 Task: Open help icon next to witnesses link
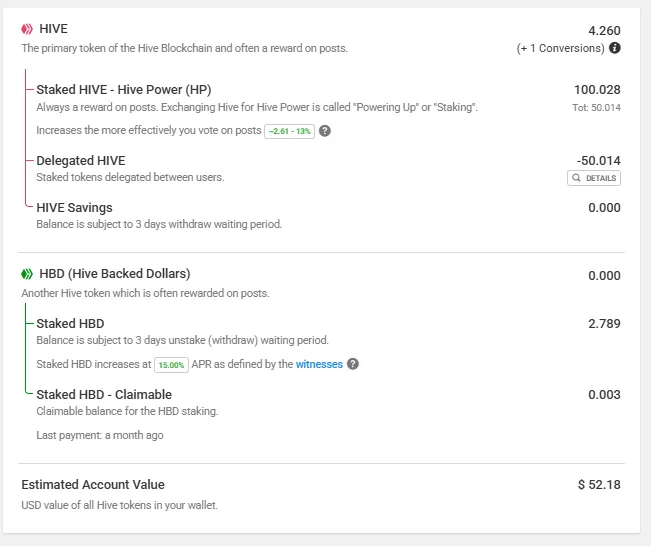tap(353, 364)
